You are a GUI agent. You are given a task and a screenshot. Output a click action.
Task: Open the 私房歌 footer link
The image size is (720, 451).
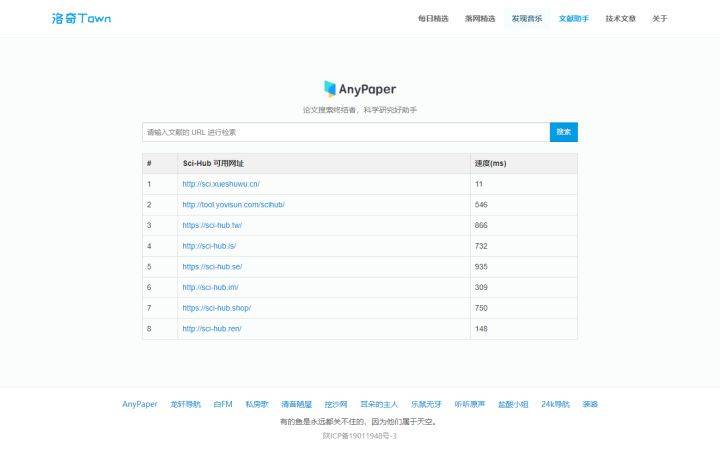(x=257, y=404)
